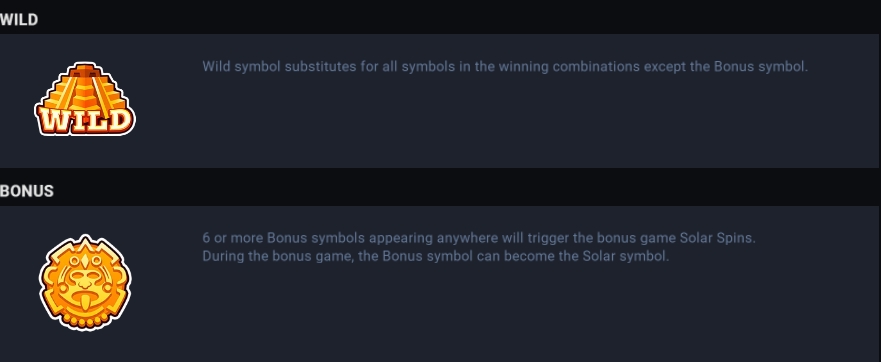
Task: Click the dark divider bar containing the BONUS heading
Action: click(x=440, y=188)
